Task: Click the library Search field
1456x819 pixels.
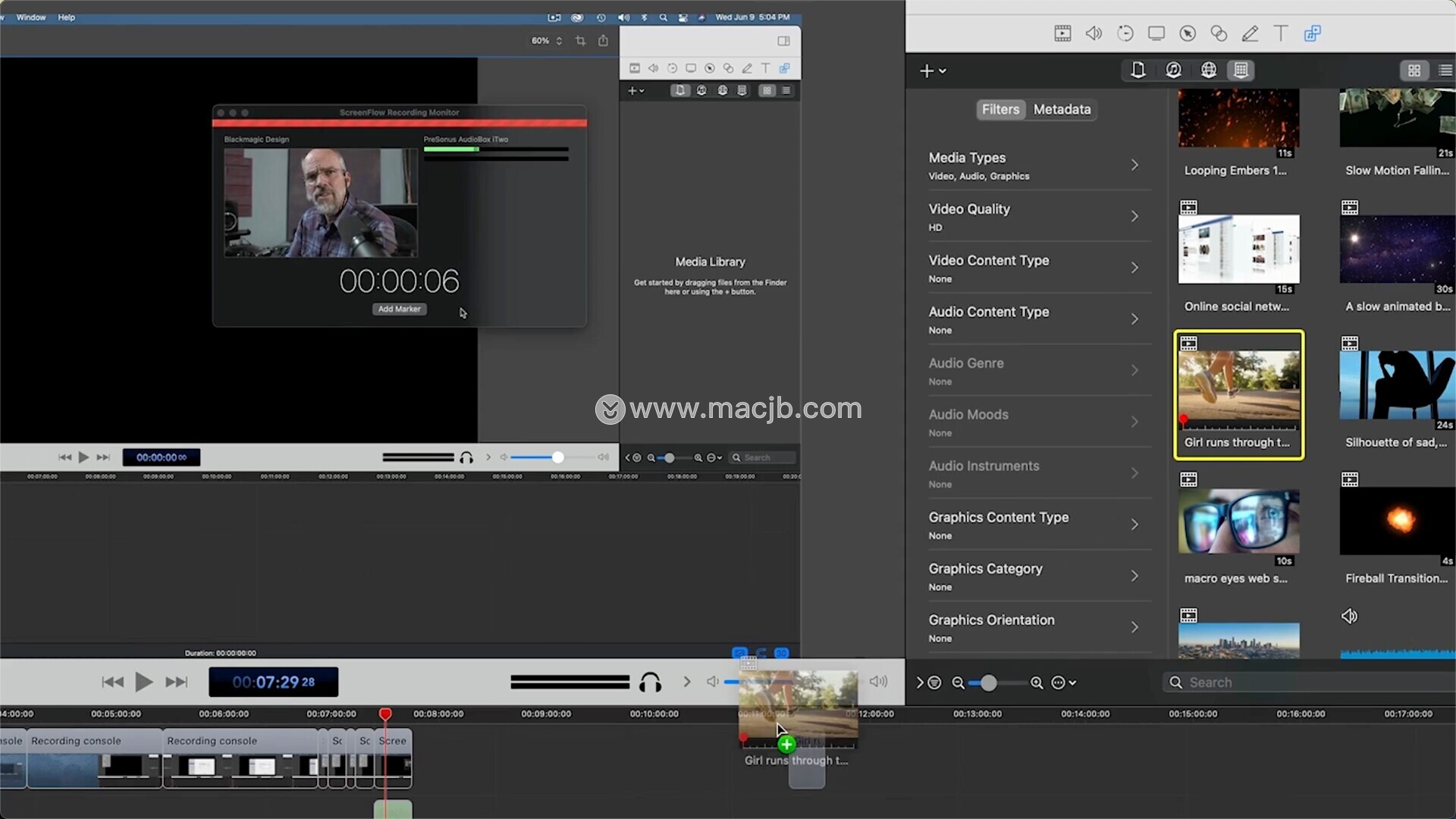Action: 1309,682
